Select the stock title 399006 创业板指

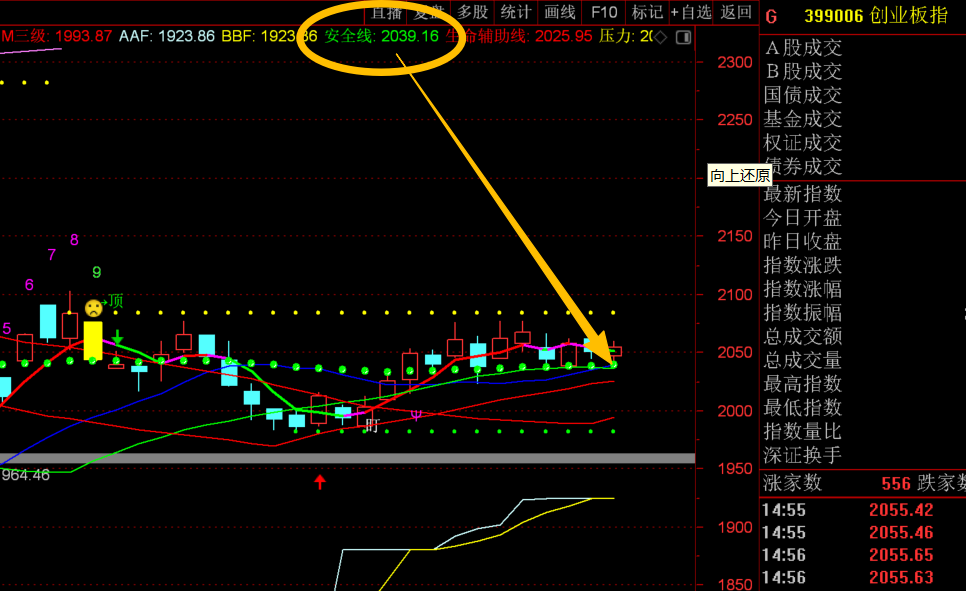pyautogui.click(x=875, y=16)
